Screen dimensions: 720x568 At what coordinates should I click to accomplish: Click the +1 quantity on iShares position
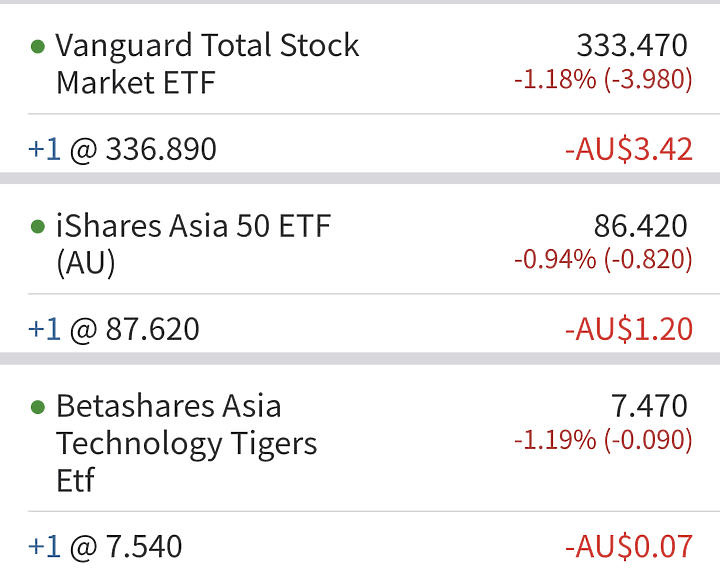pos(45,329)
